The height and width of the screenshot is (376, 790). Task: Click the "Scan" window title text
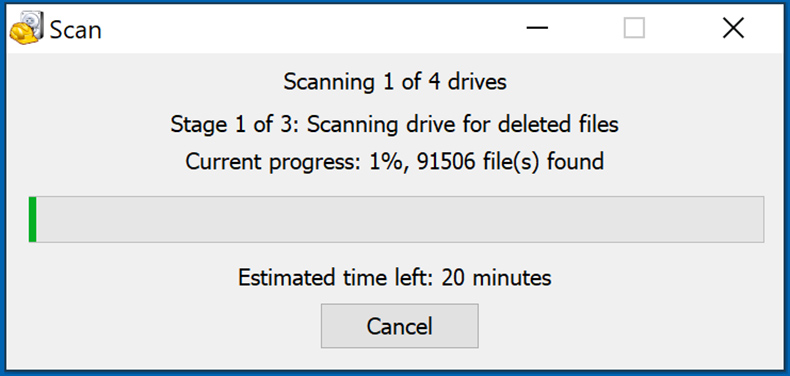[x=76, y=30]
